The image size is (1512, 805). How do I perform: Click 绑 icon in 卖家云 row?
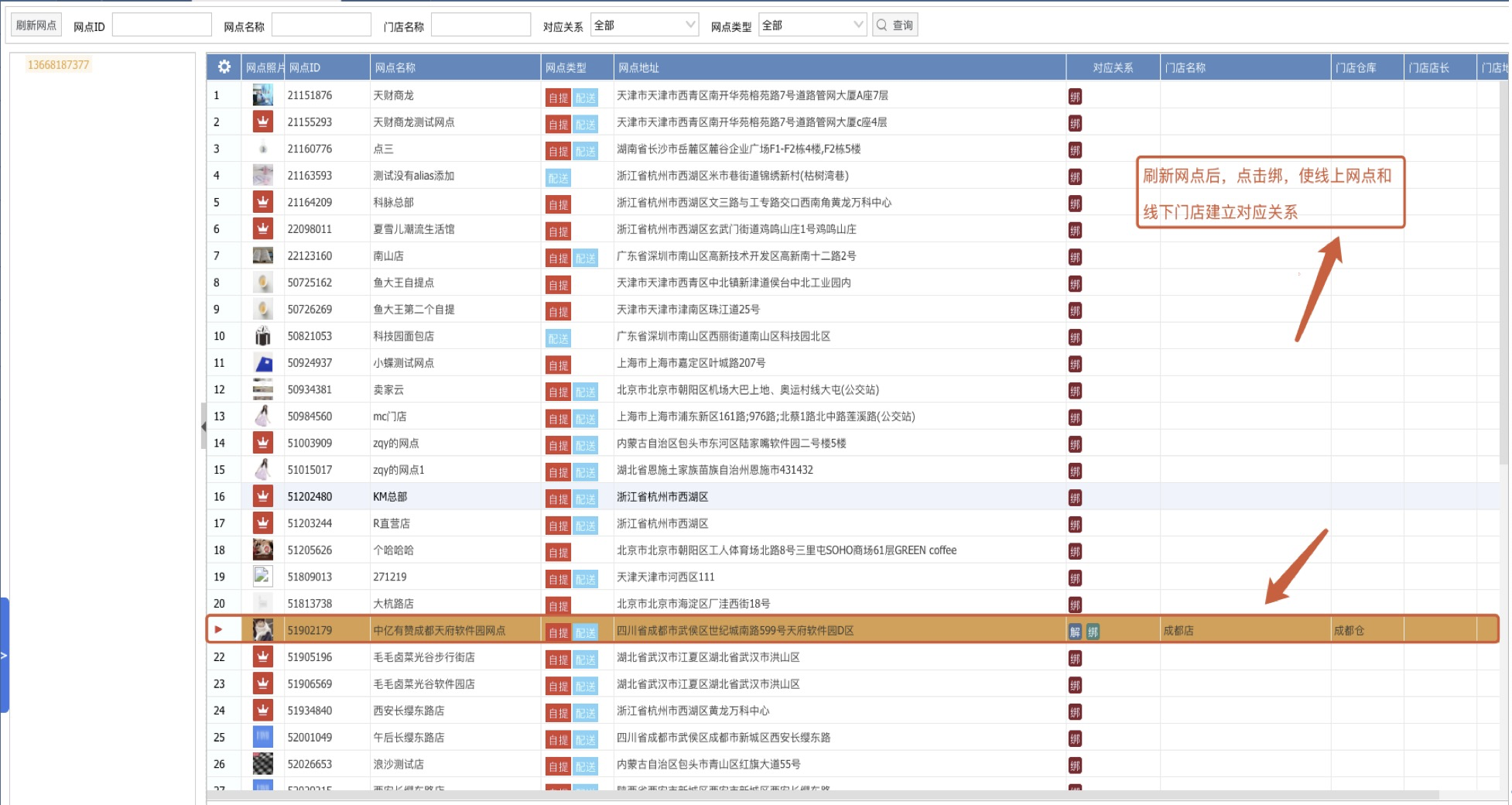(x=1075, y=391)
